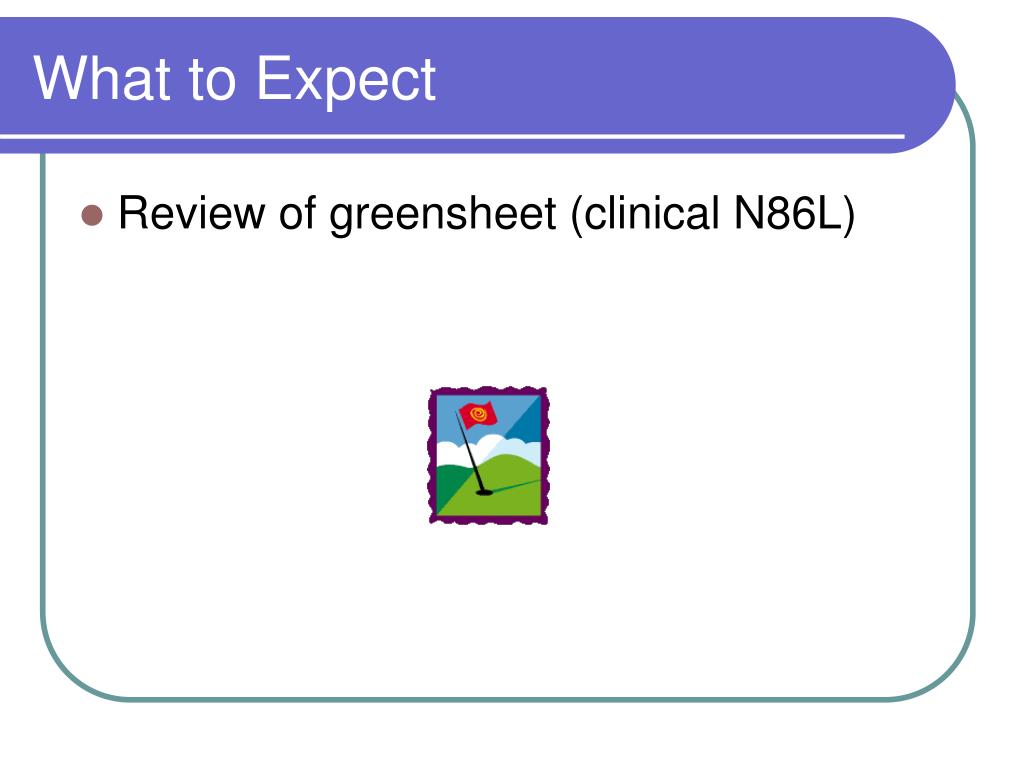1024x768 pixels.
Task: Click the black golf hole on the green
Action: pyautogui.click(x=484, y=492)
